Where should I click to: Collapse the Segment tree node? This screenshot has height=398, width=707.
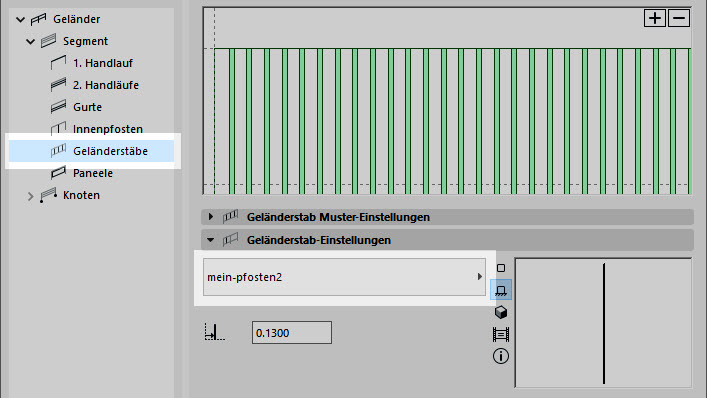click(30, 41)
